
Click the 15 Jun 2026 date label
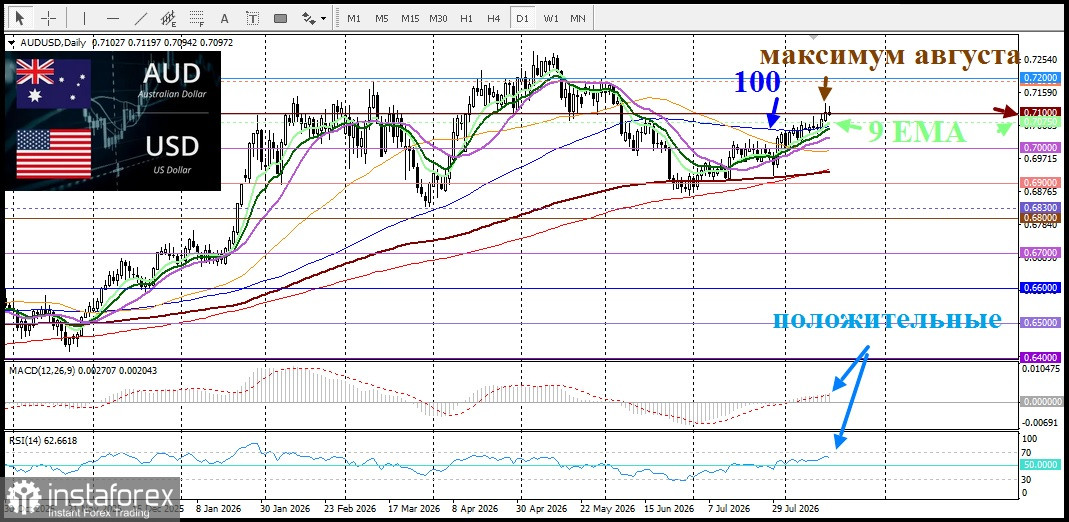(670, 508)
